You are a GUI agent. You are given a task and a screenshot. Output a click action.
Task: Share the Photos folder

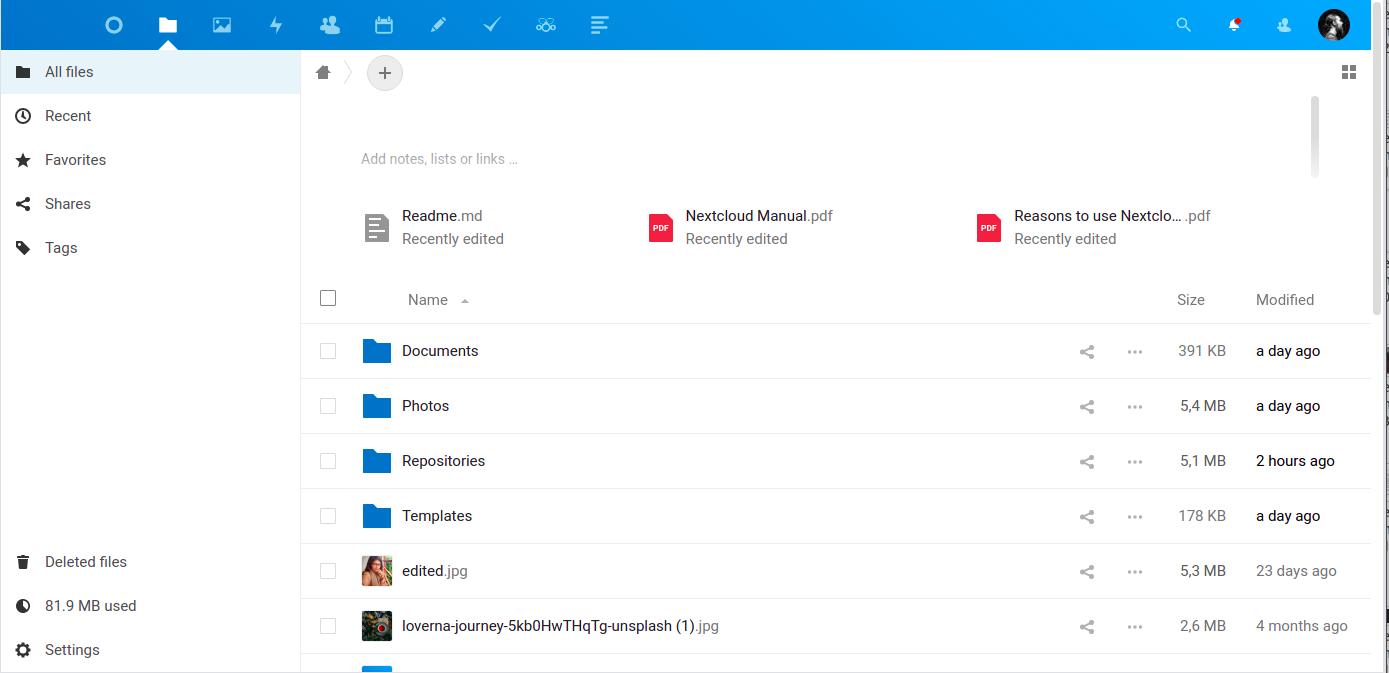(1087, 407)
